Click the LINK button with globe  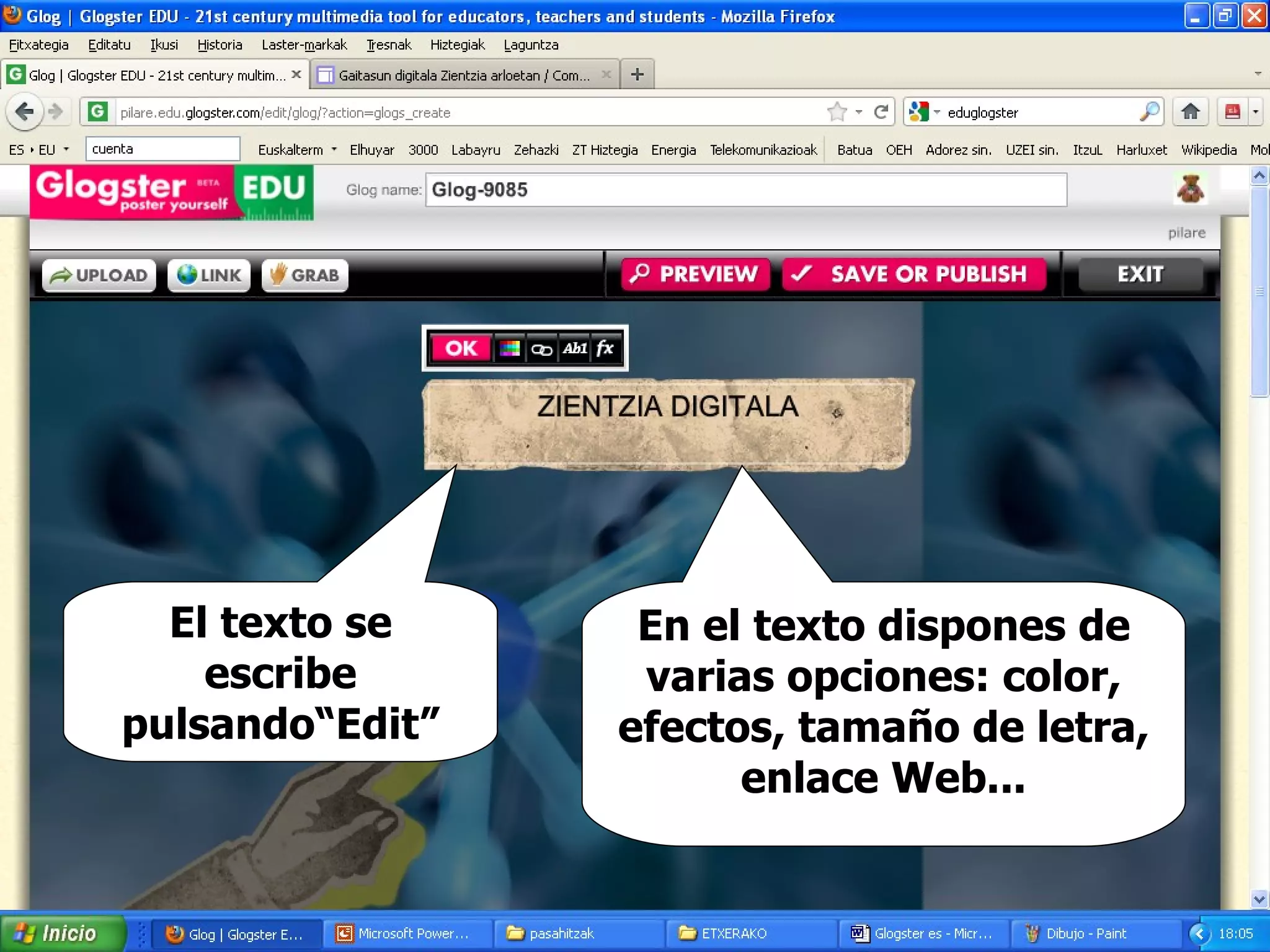(x=209, y=275)
